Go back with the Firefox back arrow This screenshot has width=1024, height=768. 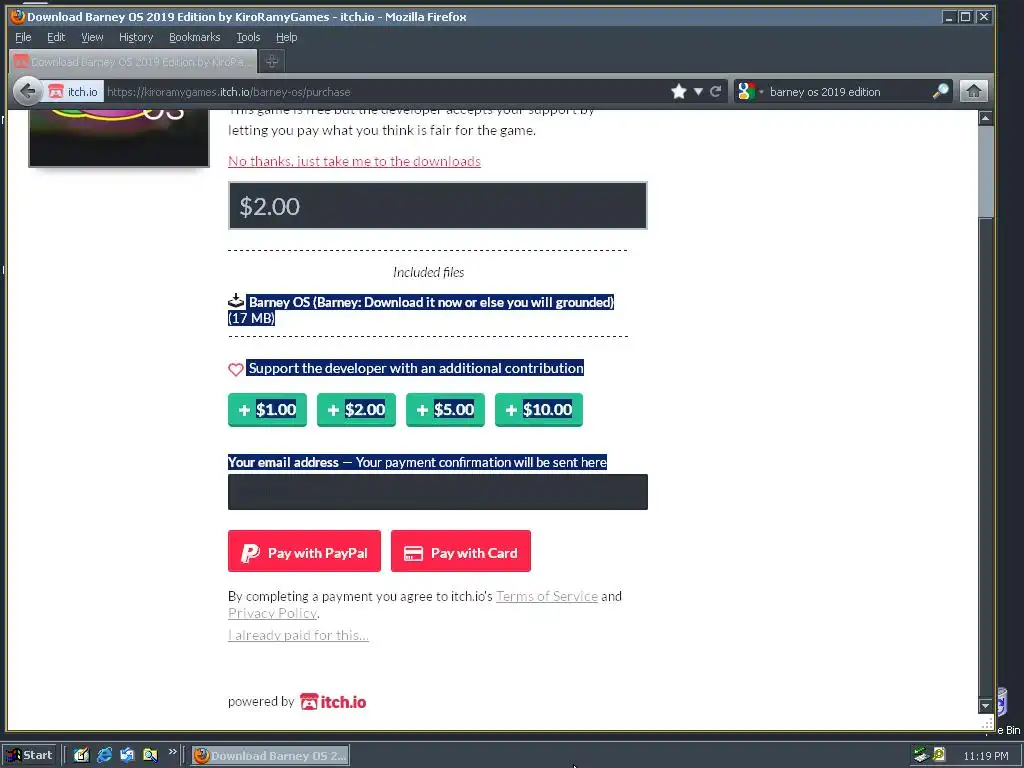pyautogui.click(x=27, y=91)
